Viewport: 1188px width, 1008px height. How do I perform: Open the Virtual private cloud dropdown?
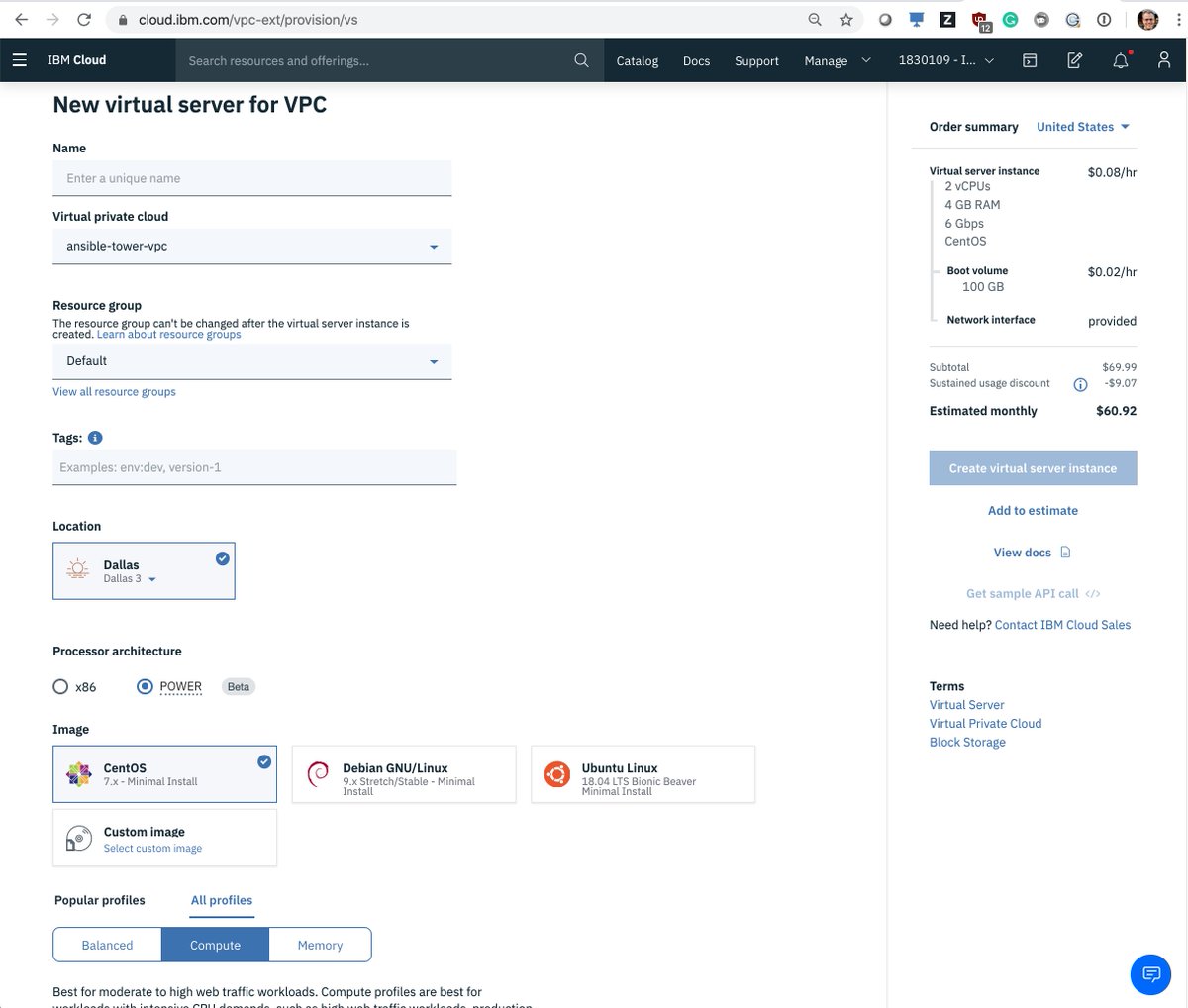(252, 247)
